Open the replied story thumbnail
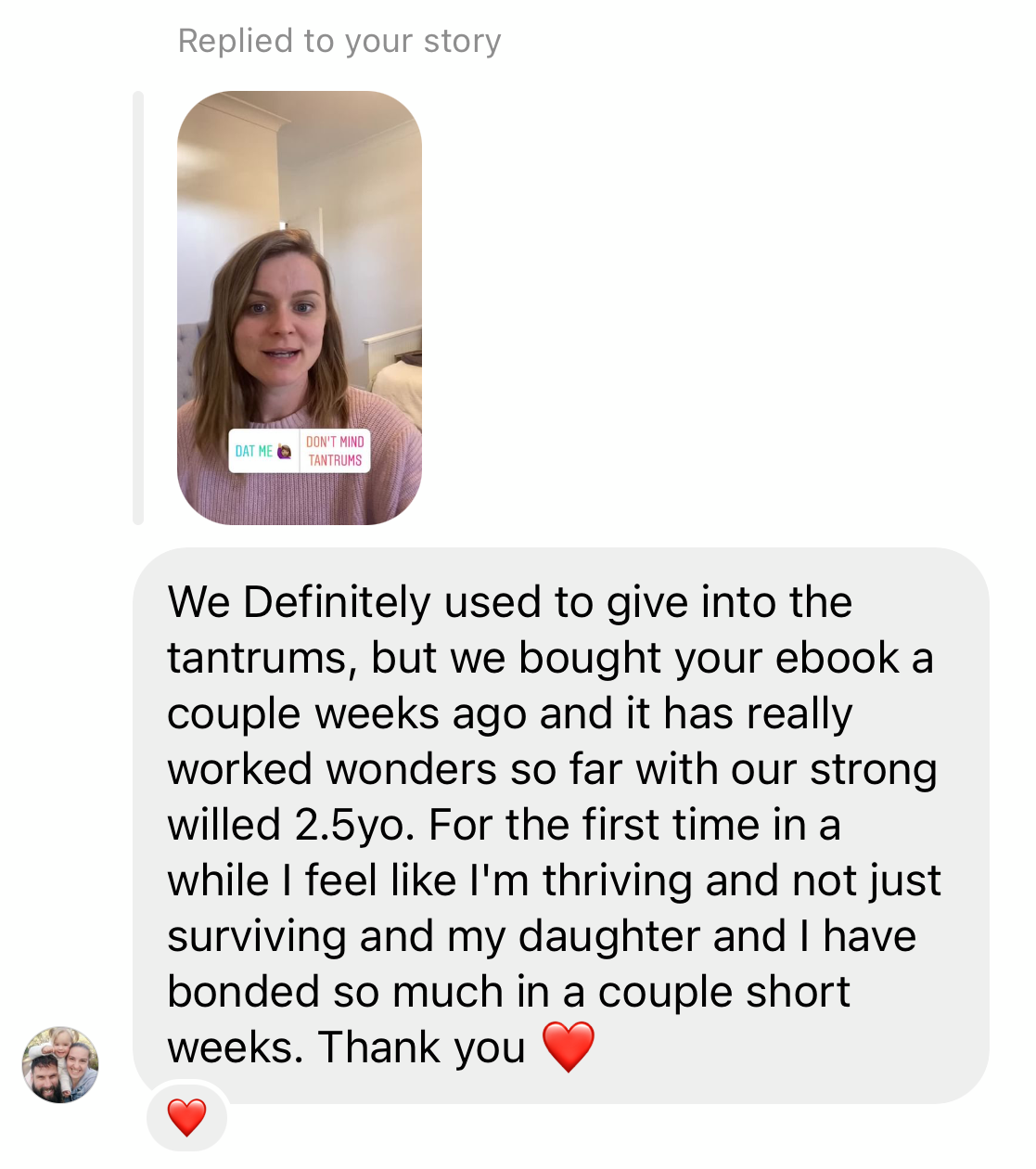1036x1169 pixels. [300, 308]
